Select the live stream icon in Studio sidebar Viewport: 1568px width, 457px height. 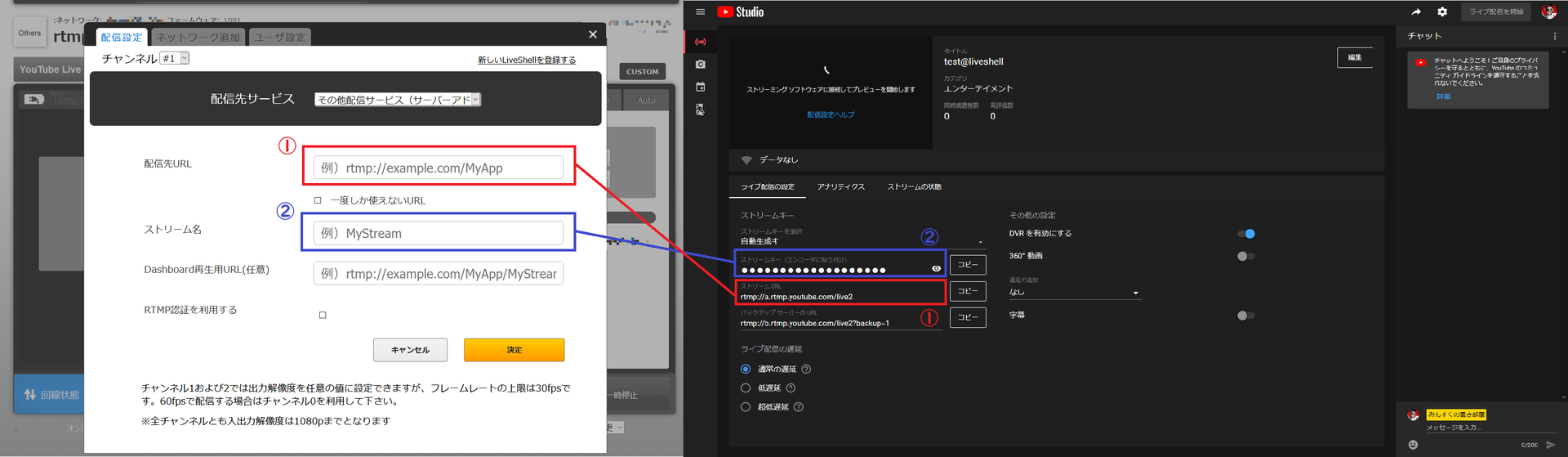click(x=700, y=42)
